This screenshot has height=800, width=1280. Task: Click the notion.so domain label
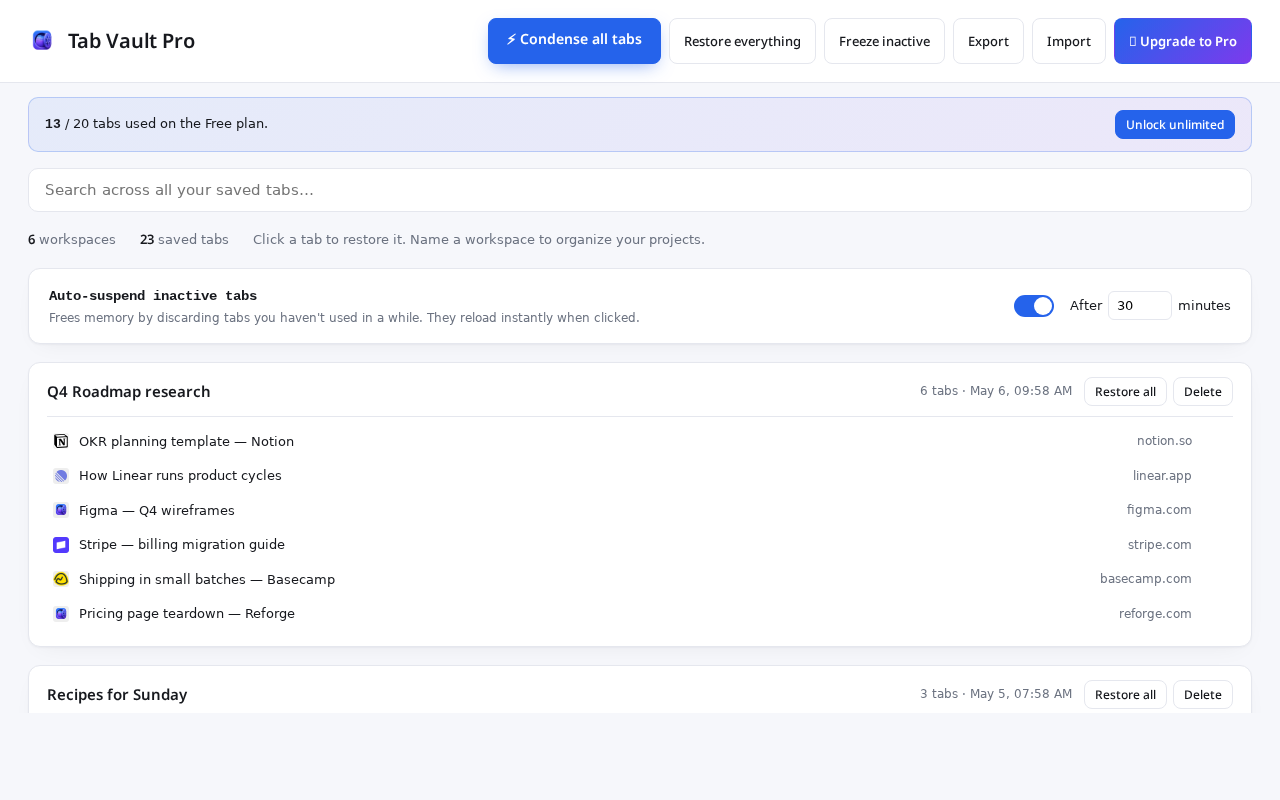click(1164, 441)
